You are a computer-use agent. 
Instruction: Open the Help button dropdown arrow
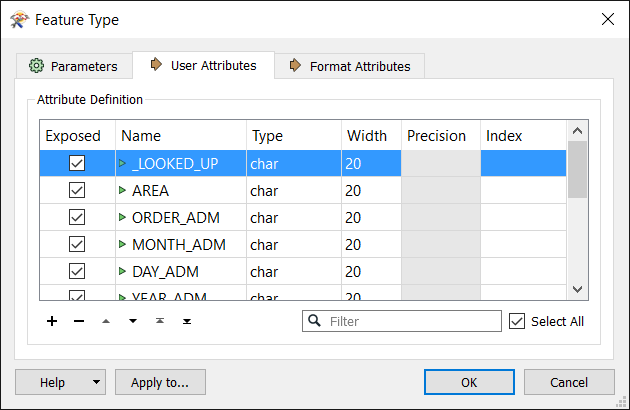[96, 382]
